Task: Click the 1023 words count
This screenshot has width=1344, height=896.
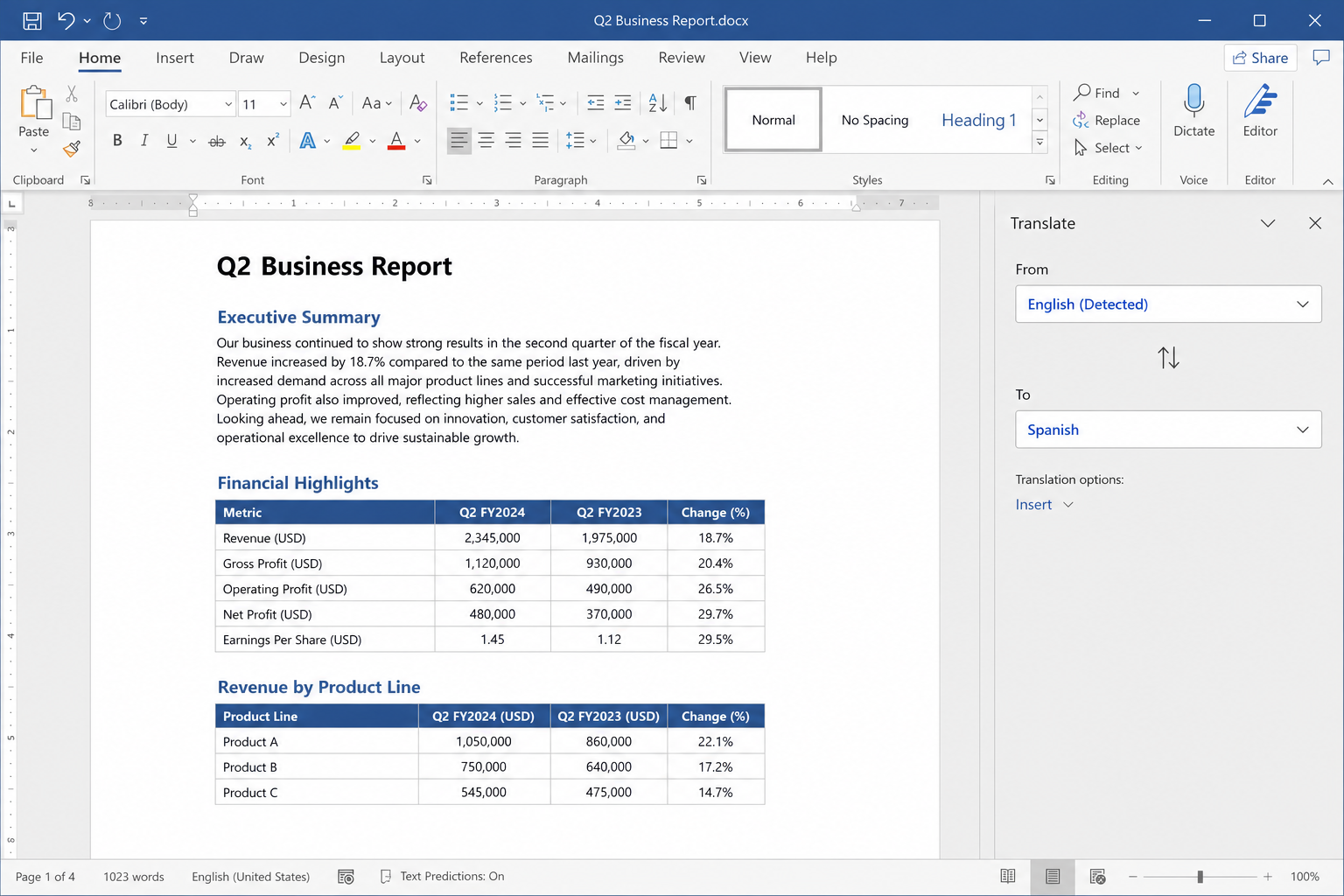Action: pyautogui.click(x=134, y=877)
